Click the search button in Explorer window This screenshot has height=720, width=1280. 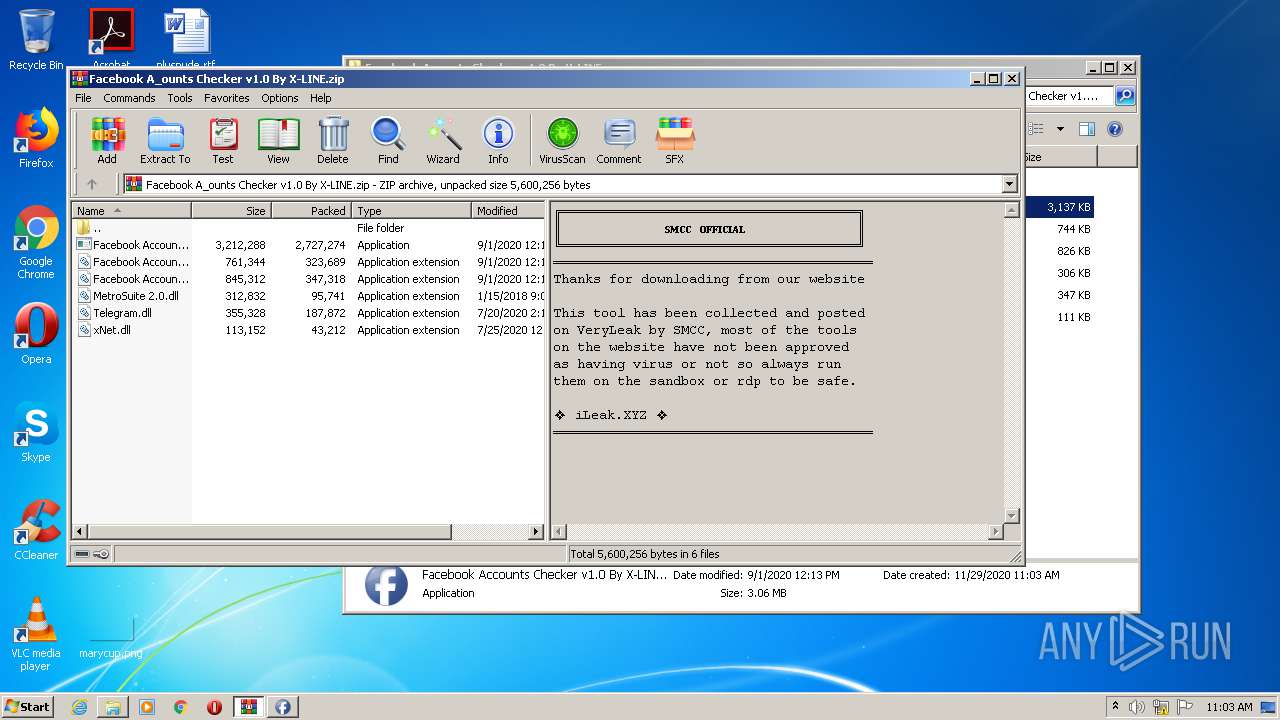(x=1125, y=96)
